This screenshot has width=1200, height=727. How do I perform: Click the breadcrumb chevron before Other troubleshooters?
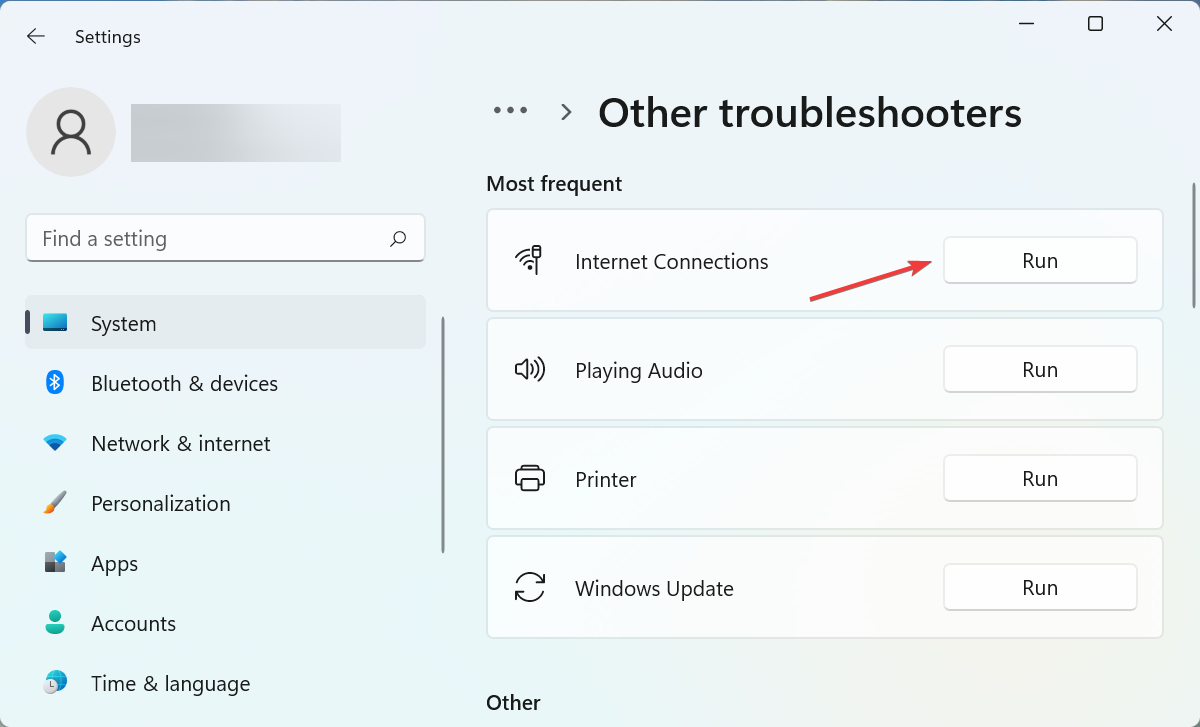(566, 112)
